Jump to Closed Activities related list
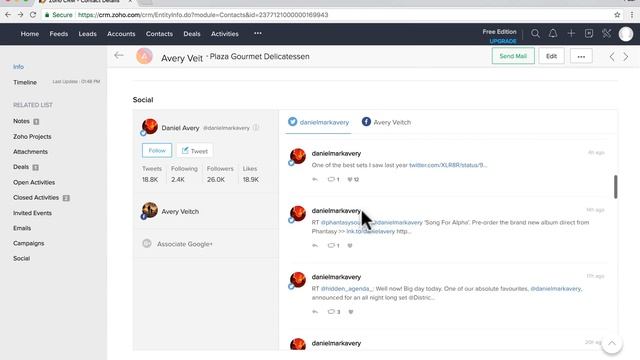 (x=36, y=198)
